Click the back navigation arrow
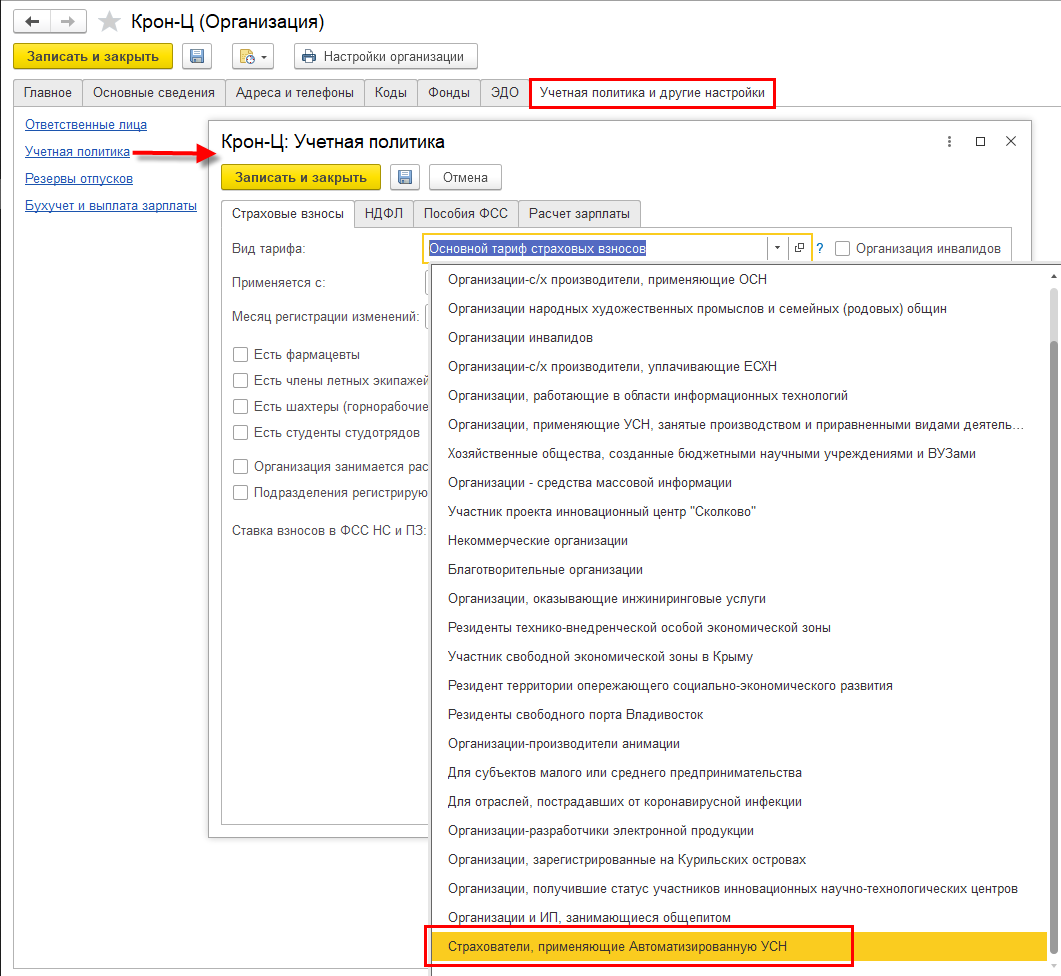This screenshot has height=976, width=1061. click(32, 22)
